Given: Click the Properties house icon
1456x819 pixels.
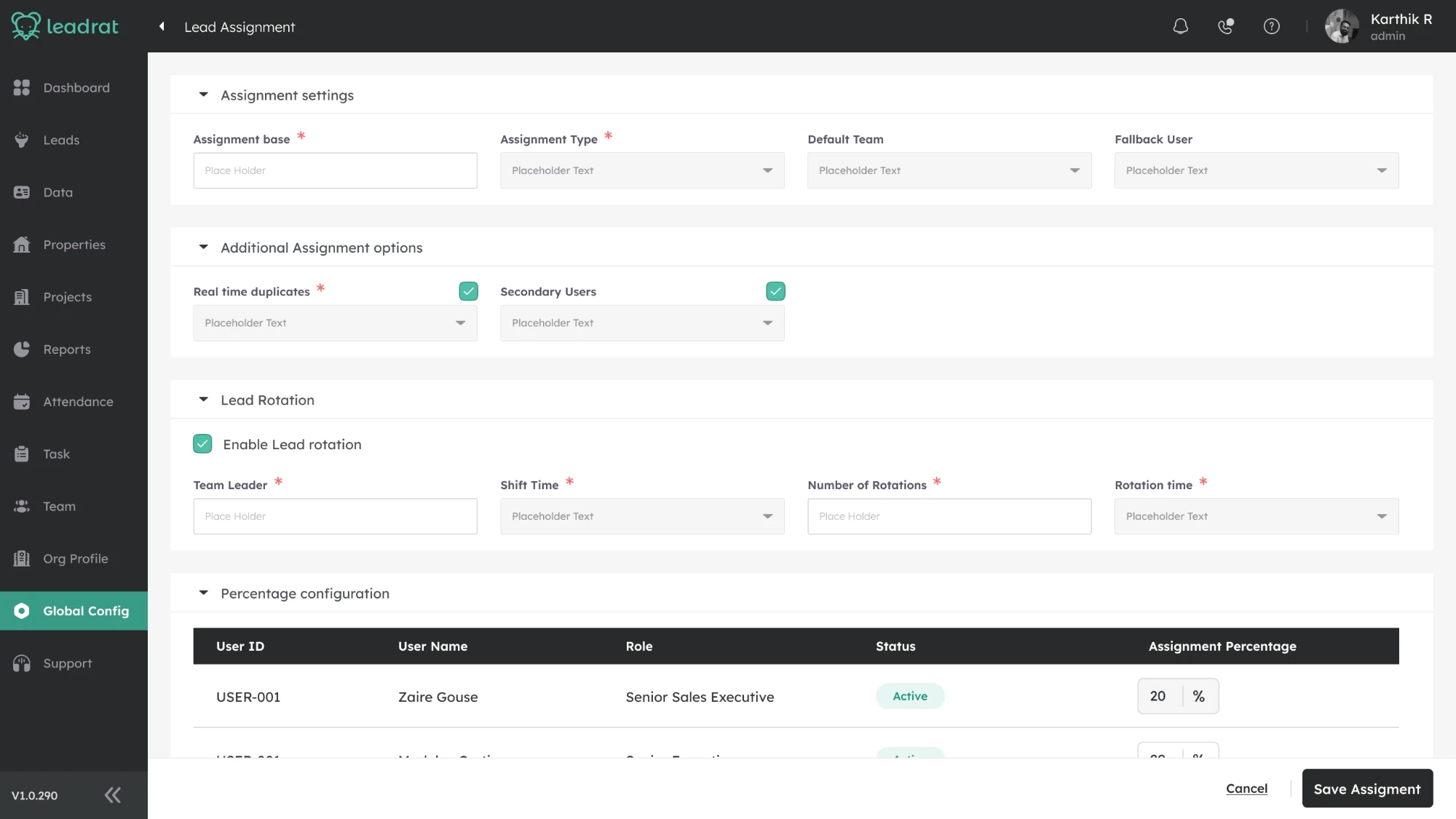Looking at the screenshot, I should click(x=22, y=245).
